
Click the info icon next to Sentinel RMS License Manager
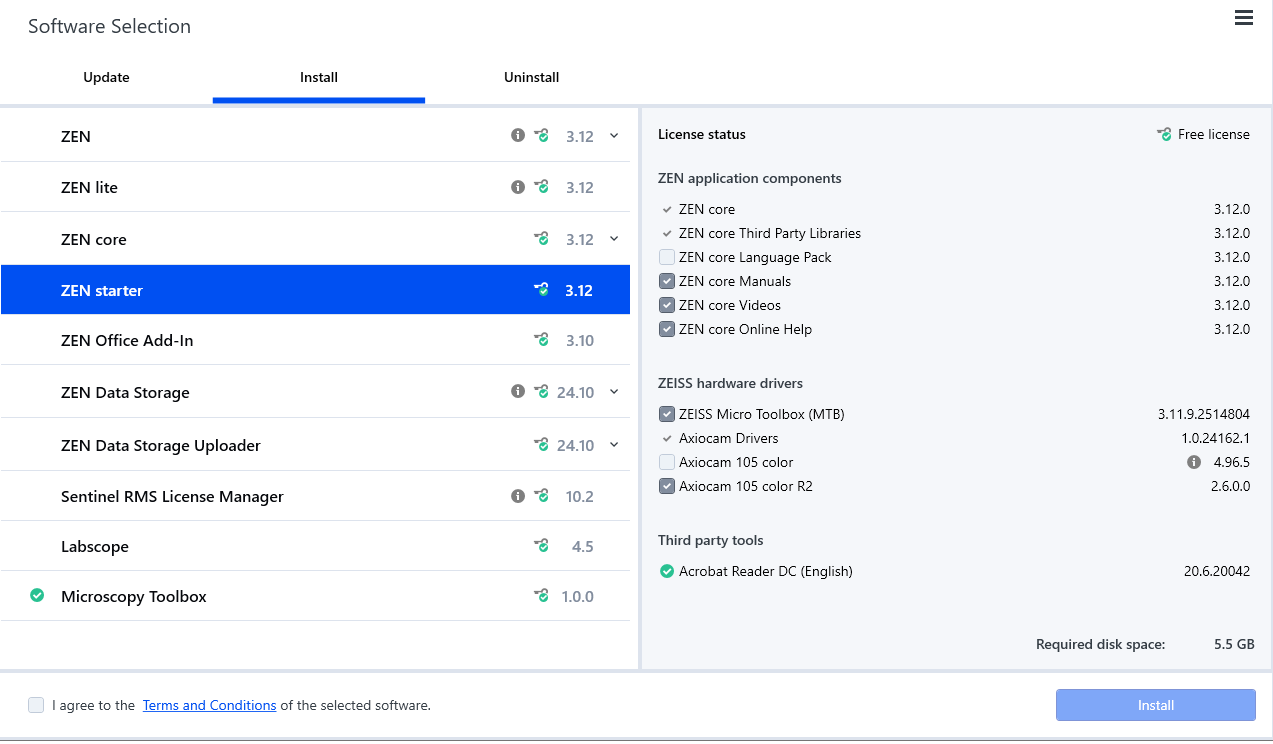pos(518,495)
